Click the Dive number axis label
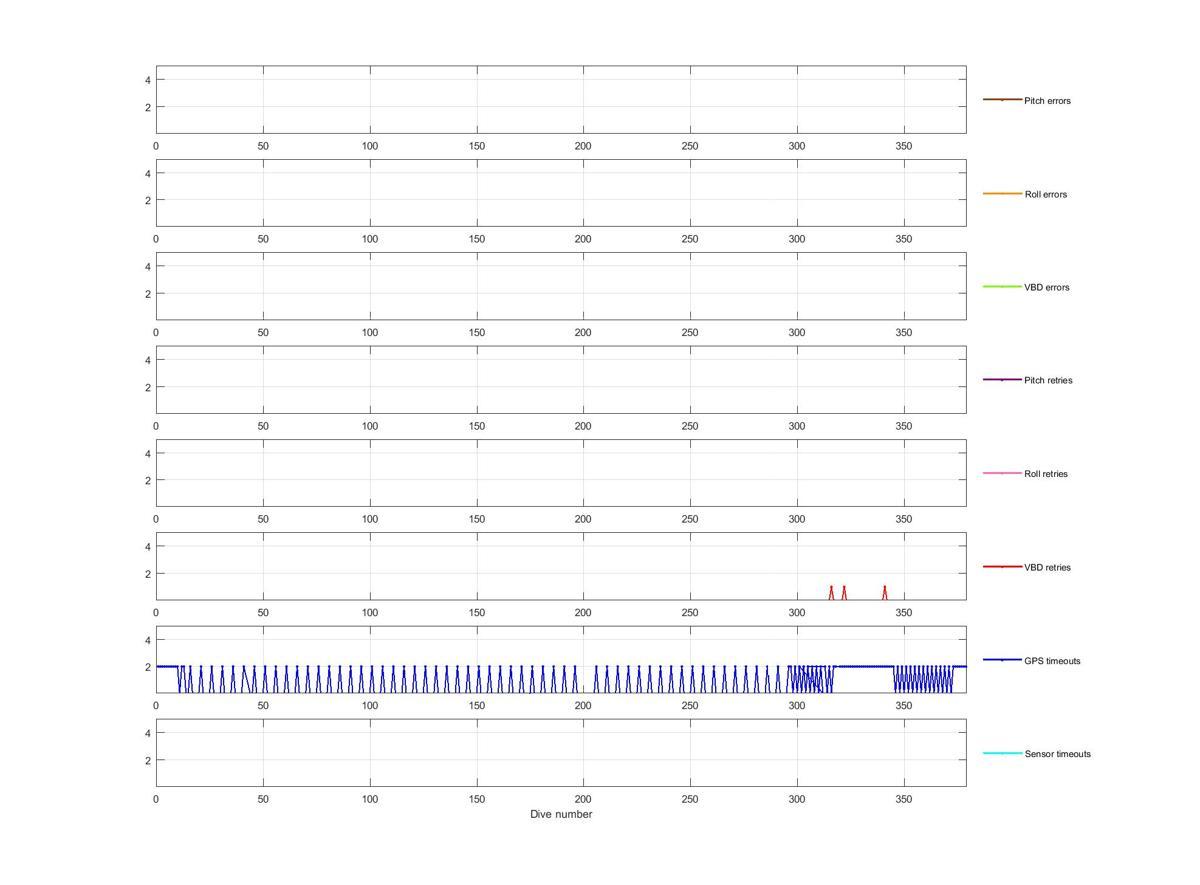This screenshot has width=1200, height=885. (x=561, y=814)
